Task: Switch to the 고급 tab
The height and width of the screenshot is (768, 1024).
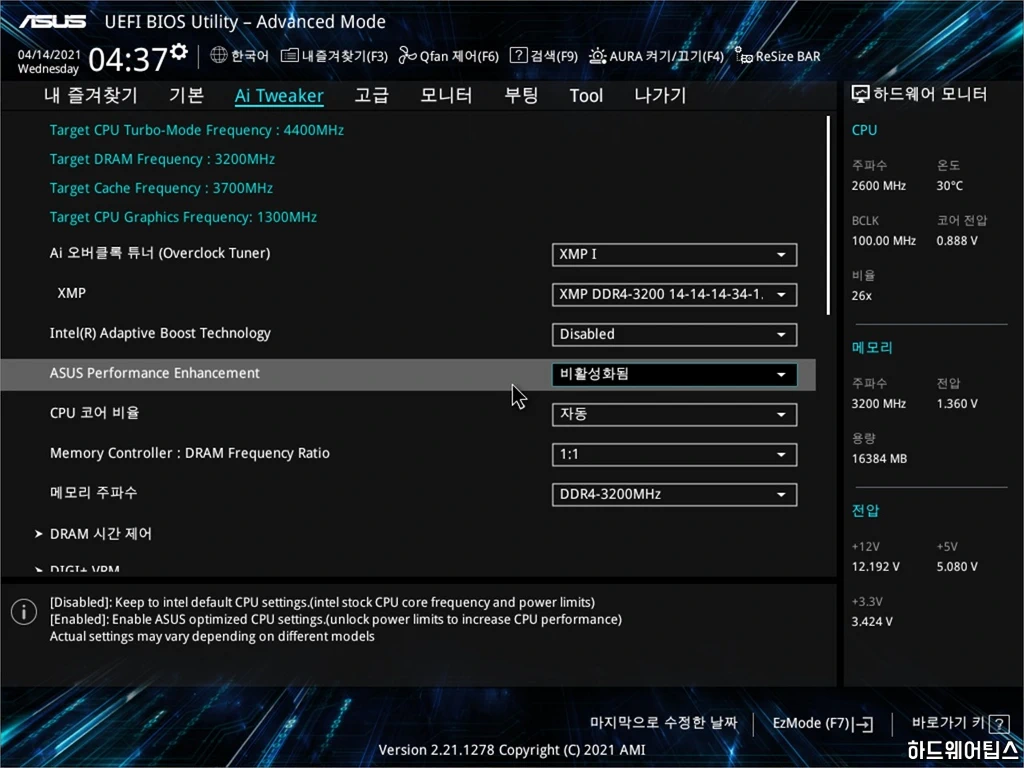Action: pyautogui.click(x=371, y=95)
